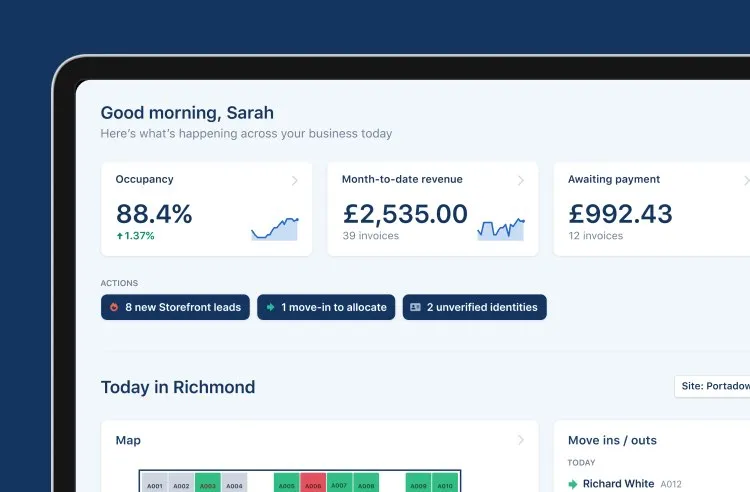The height and width of the screenshot is (492, 750).
Task: Click the revenue trend sparkline chart
Action: coord(501,229)
